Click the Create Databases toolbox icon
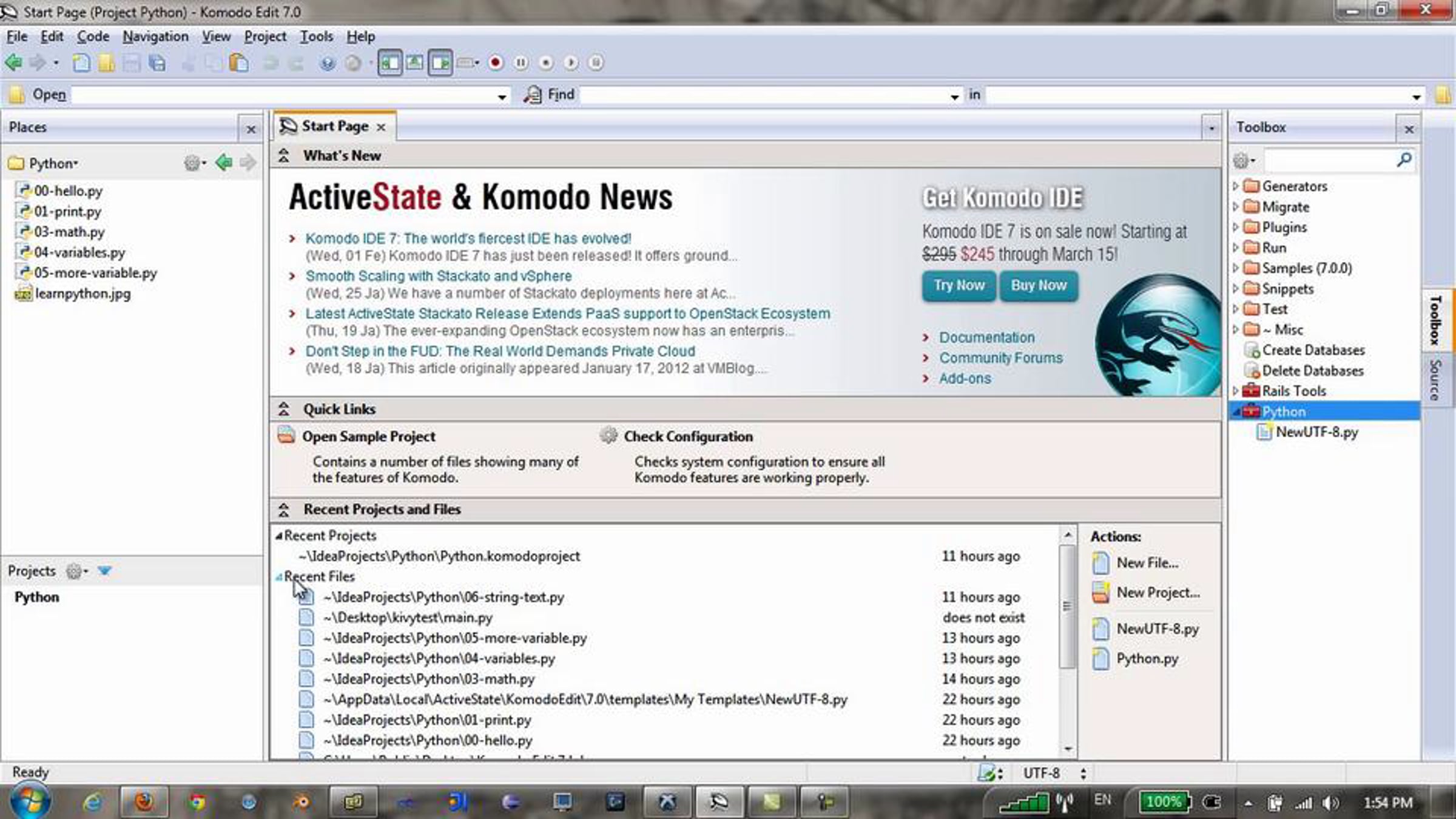Screen dimensions: 1456x819 [1252, 351]
